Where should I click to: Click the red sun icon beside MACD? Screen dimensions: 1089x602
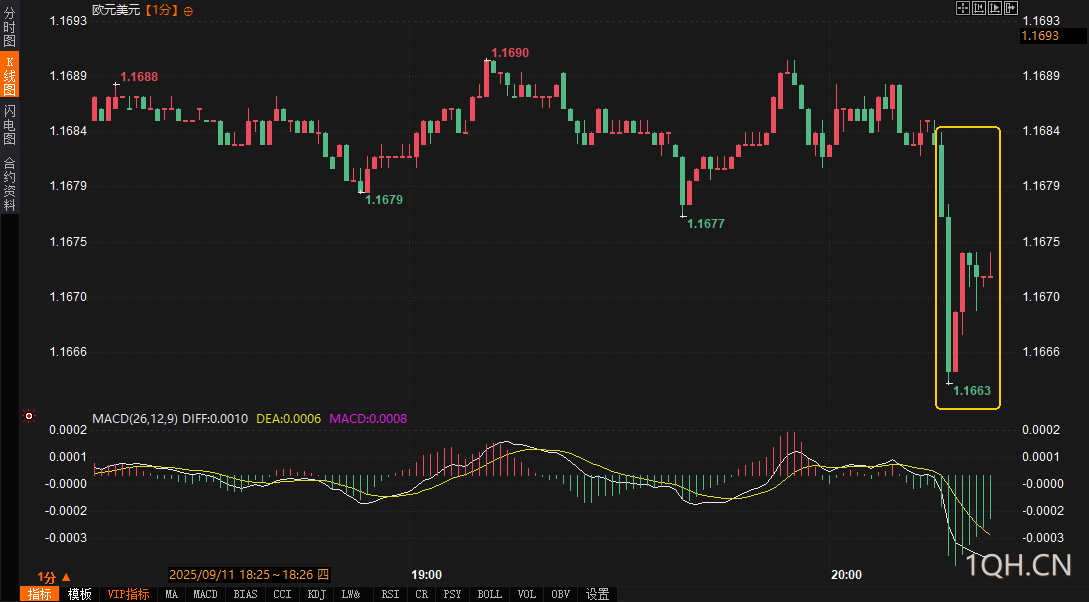28,416
